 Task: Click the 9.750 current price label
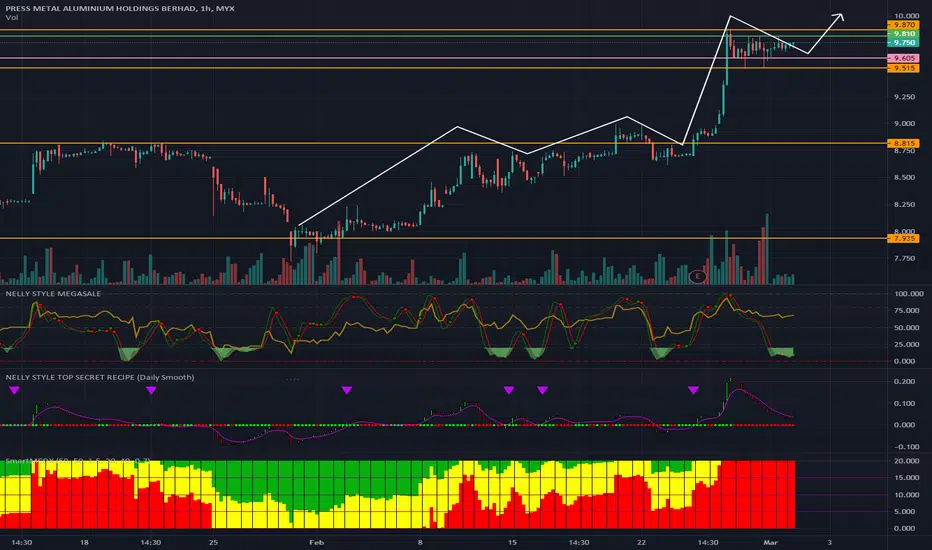point(903,43)
